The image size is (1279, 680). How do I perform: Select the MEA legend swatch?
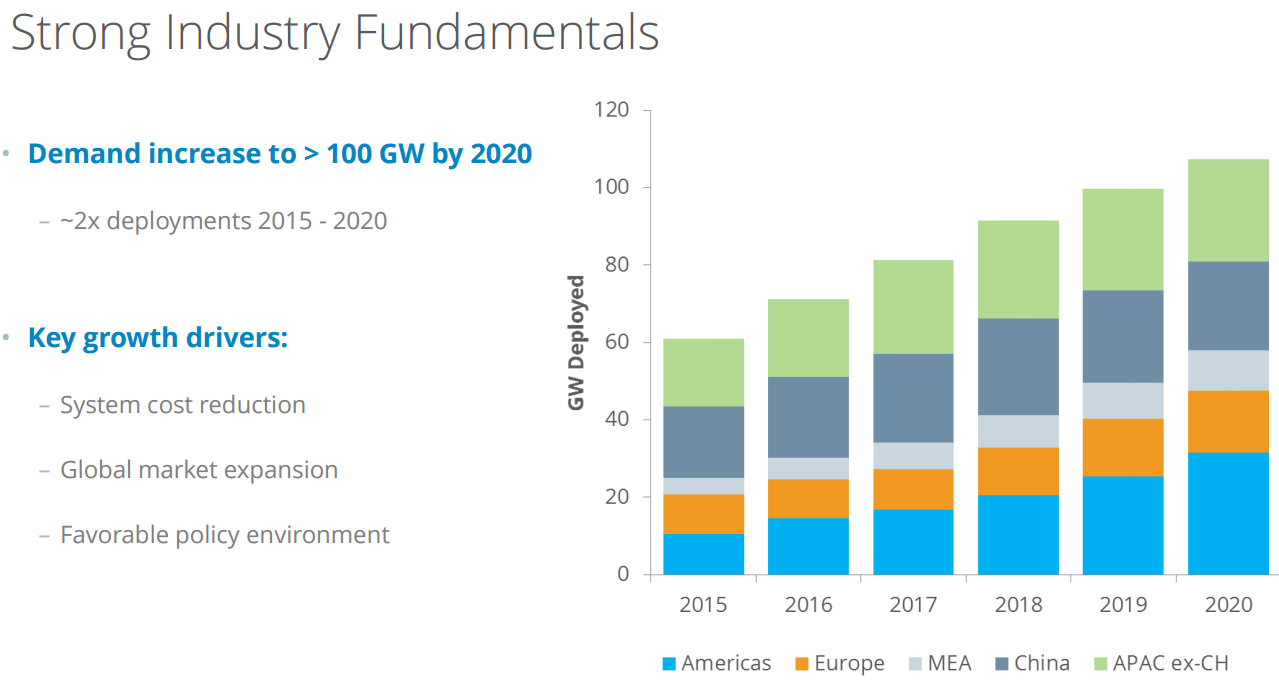[916, 664]
